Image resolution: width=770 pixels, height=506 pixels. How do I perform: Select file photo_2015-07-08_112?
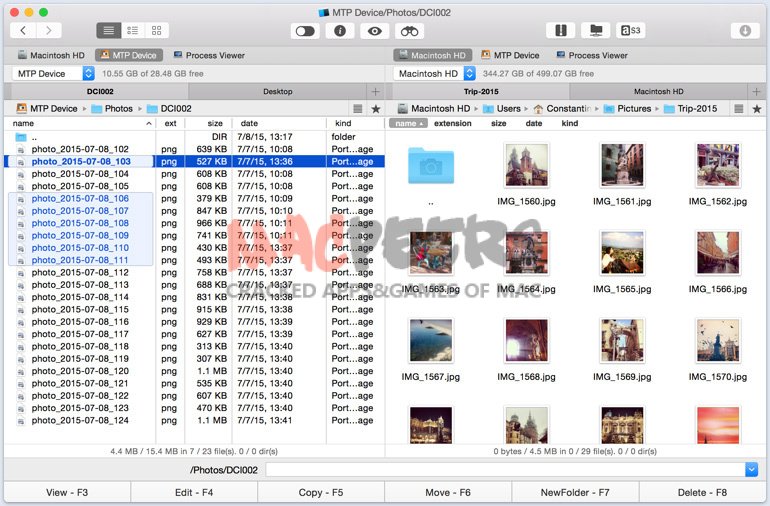point(80,272)
